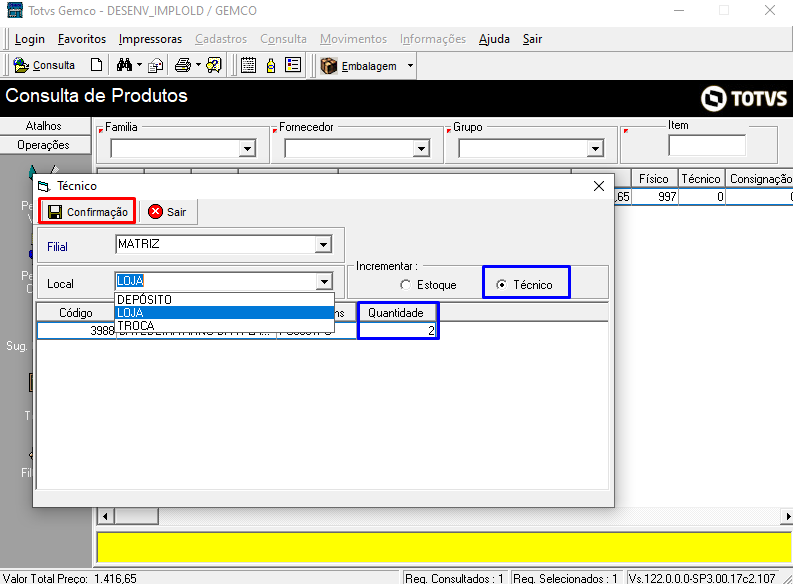Click the Consulta toolbar button

(x=44, y=65)
